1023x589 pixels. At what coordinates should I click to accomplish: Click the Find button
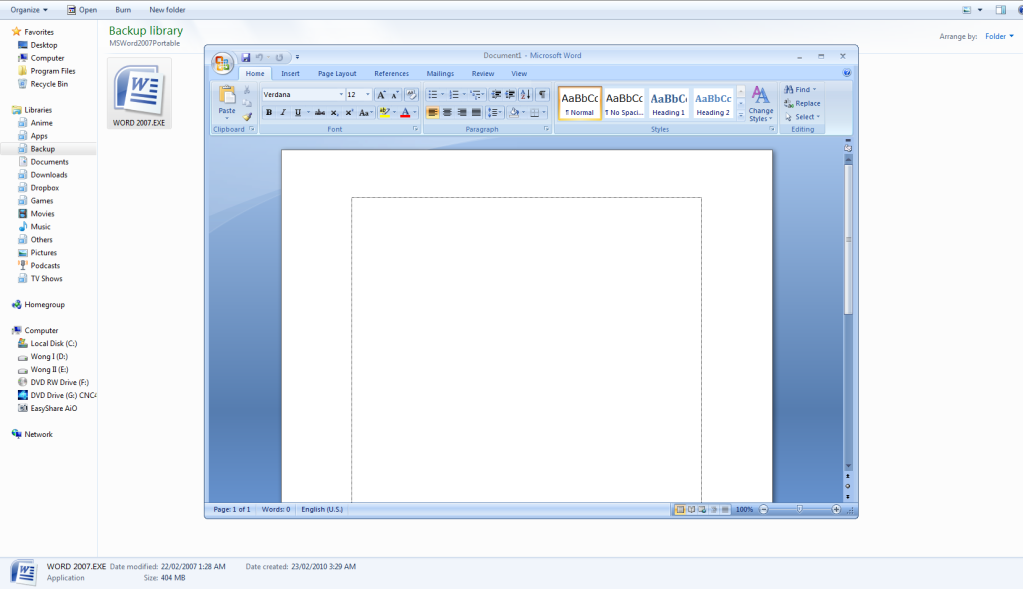point(801,89)
